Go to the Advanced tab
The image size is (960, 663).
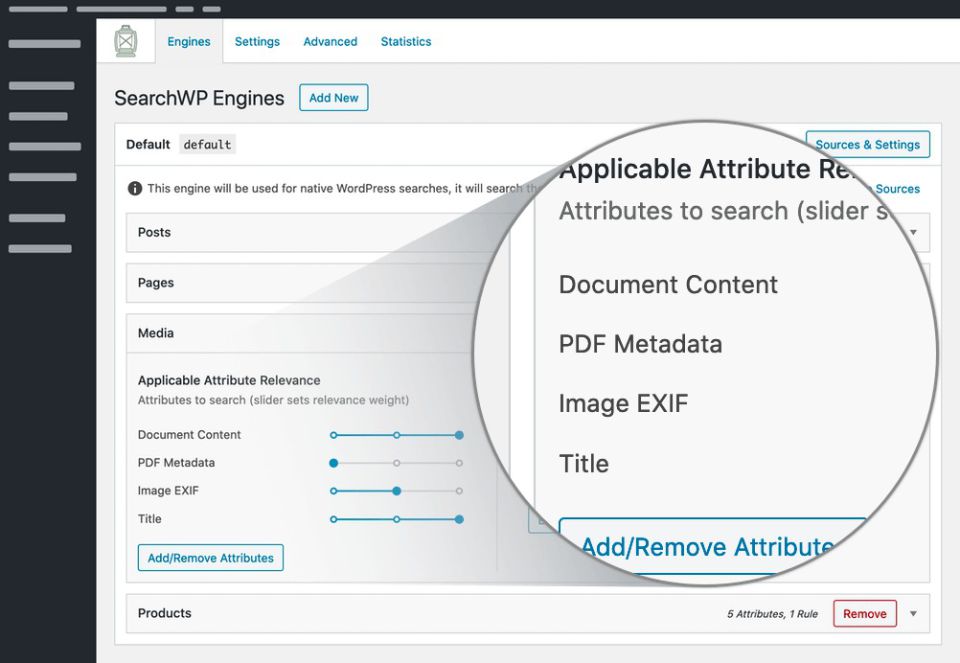(330, 42)
